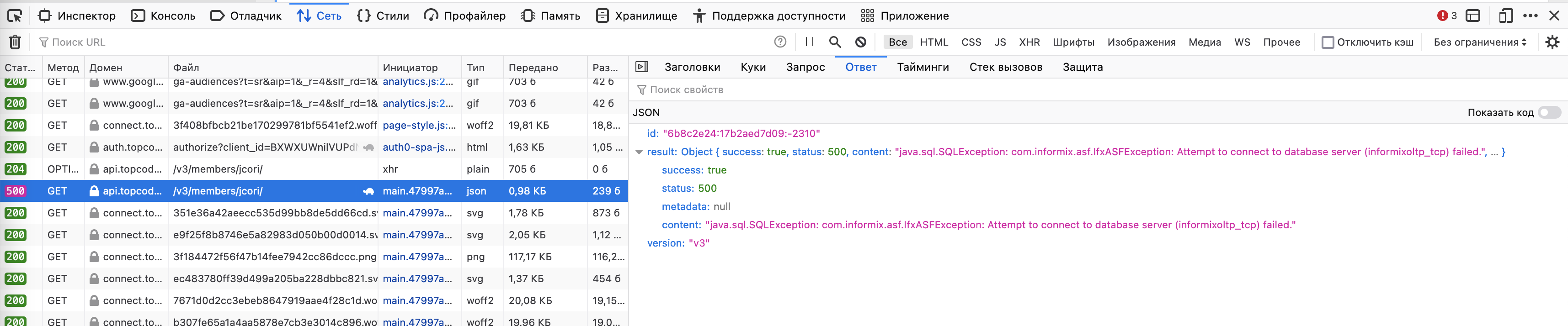Image resolution: width=1568 pixels, height=326 pixels.
Task: Collapse the details pane toggle icon
Action: point(641,67)
